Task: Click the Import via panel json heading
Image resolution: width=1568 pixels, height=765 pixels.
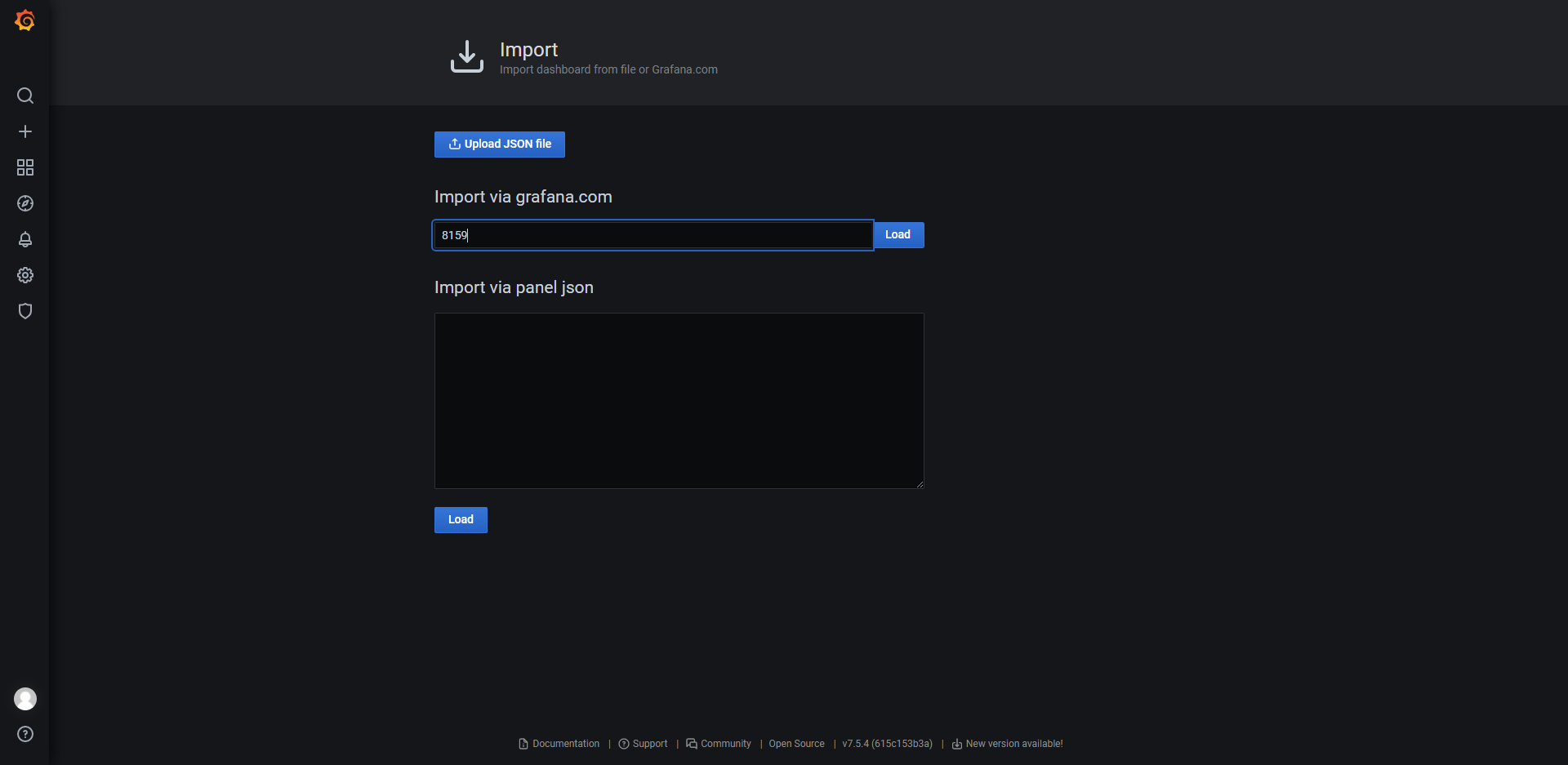Action: pyautogui.click(x=514, y=287)
